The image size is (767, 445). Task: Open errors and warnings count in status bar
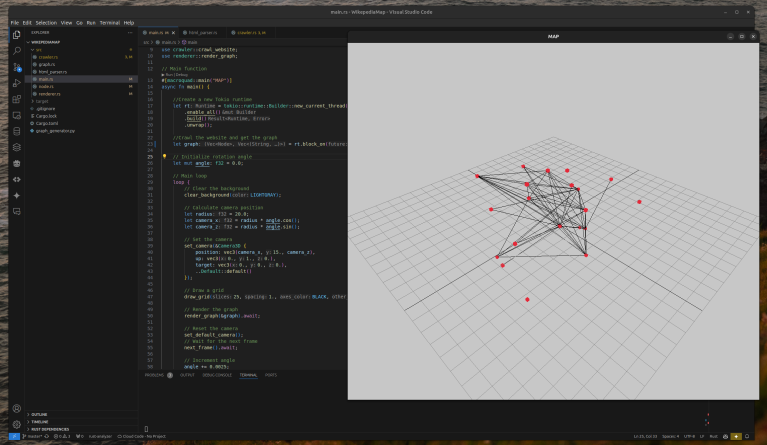pos(62,436)
